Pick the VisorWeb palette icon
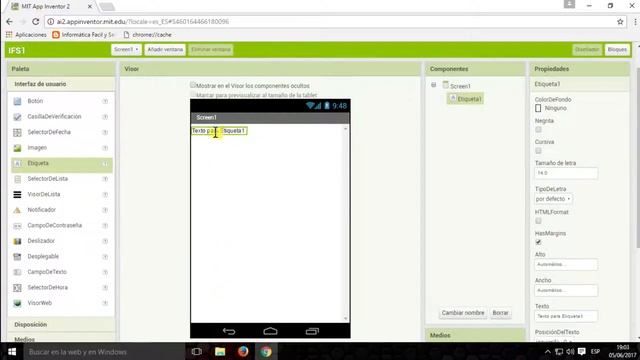 tap(17, 303)
